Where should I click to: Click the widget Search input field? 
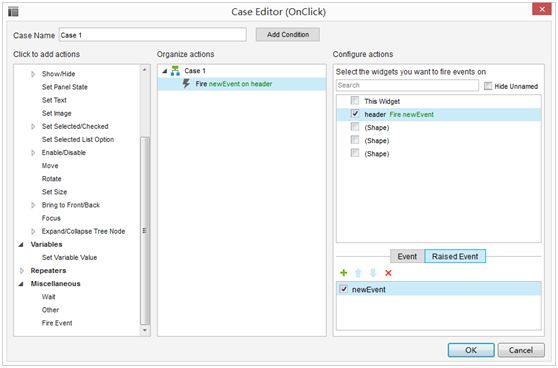point(407,85)
